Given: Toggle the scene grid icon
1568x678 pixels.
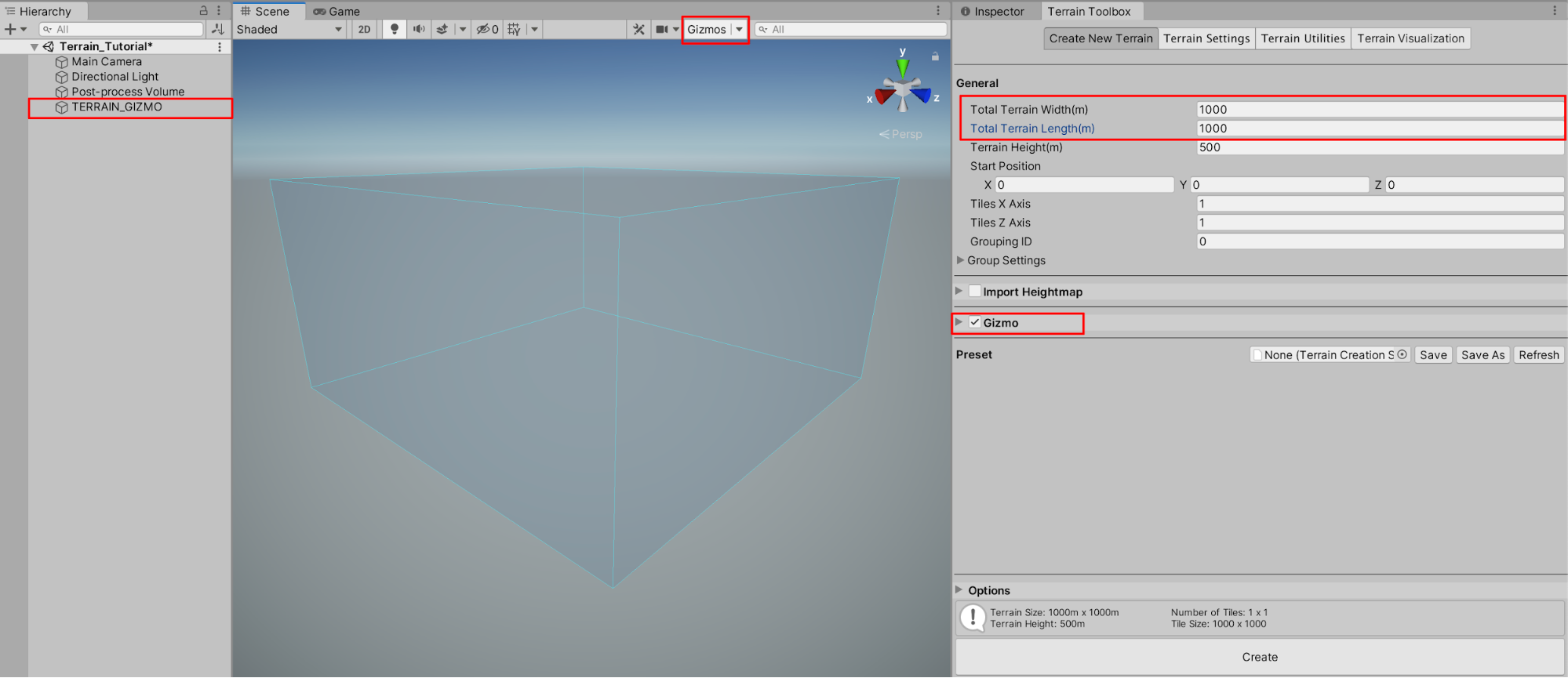Looking at the screenshot, I should (x=514, y=29).
